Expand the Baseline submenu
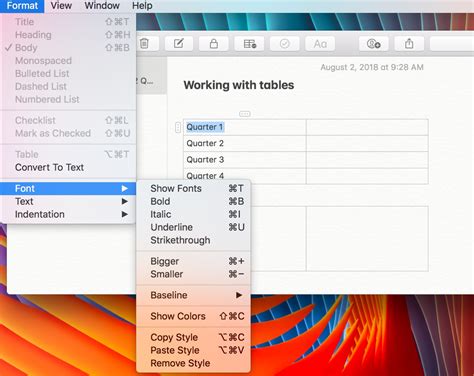 [193, 295]
